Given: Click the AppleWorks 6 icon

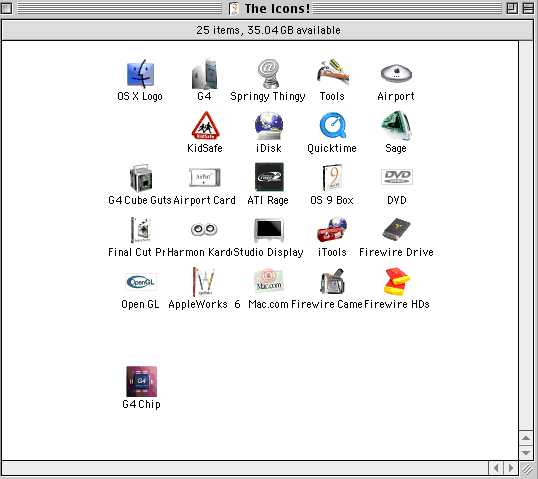Looking at the screenshot, I should pos(204,282).
